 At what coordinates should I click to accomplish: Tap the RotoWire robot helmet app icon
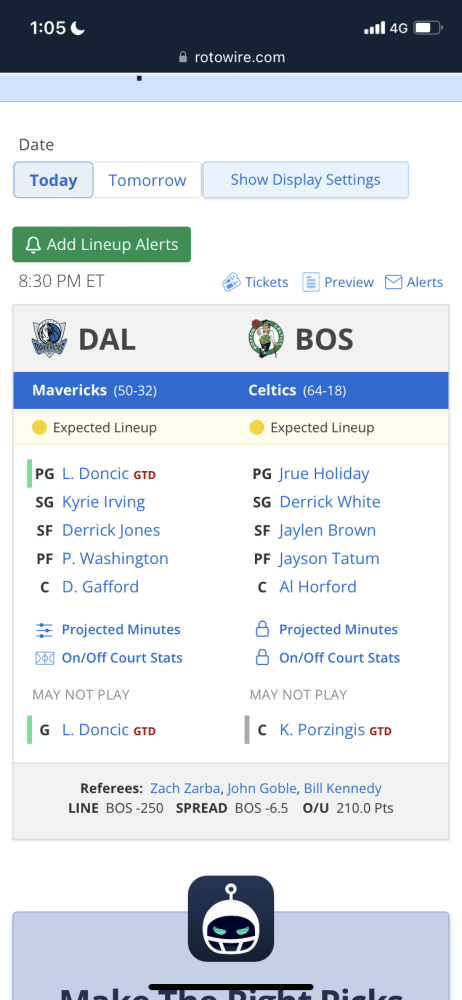[231, 918]
